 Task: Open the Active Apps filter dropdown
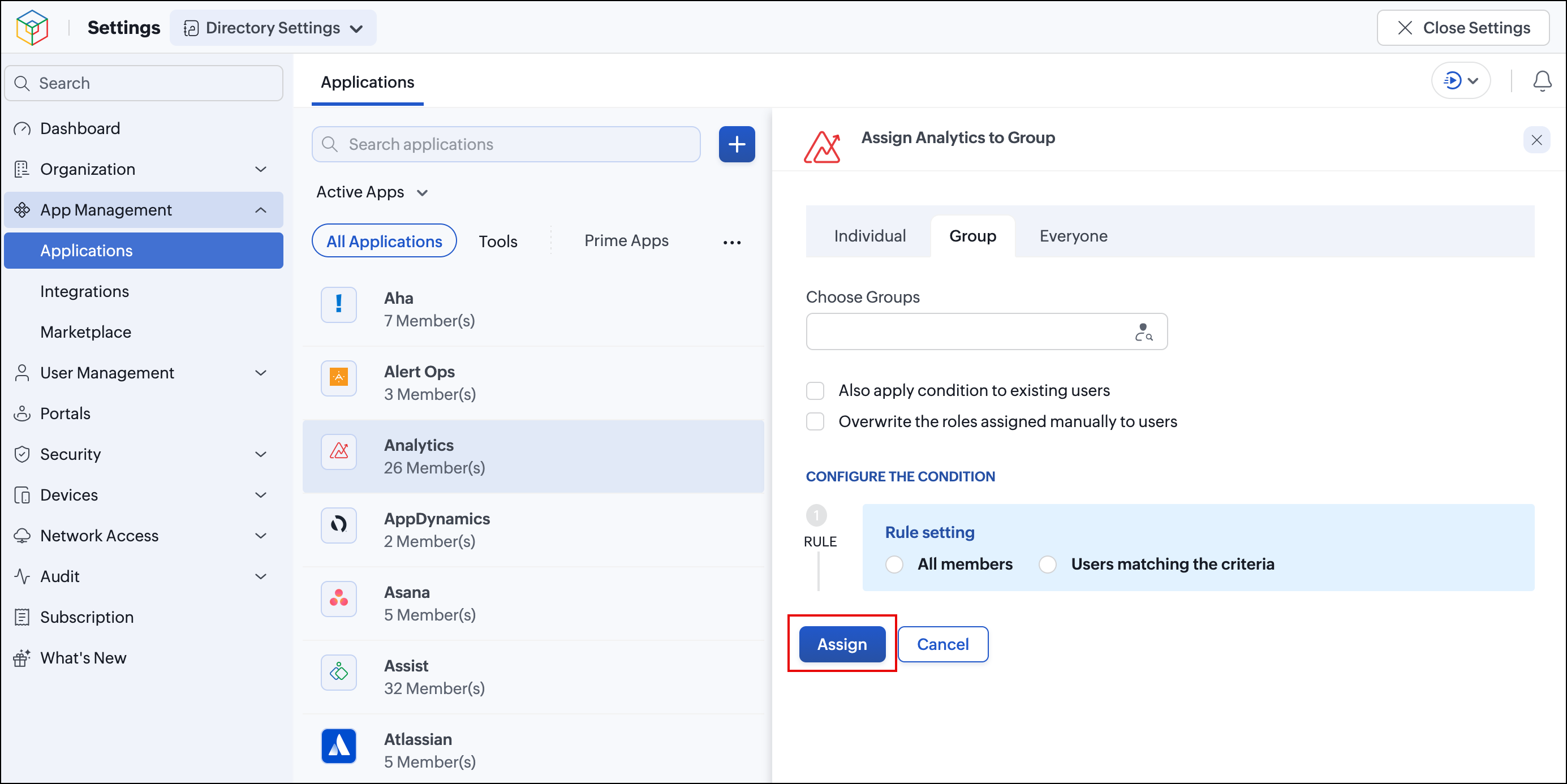tap(372, 192)
